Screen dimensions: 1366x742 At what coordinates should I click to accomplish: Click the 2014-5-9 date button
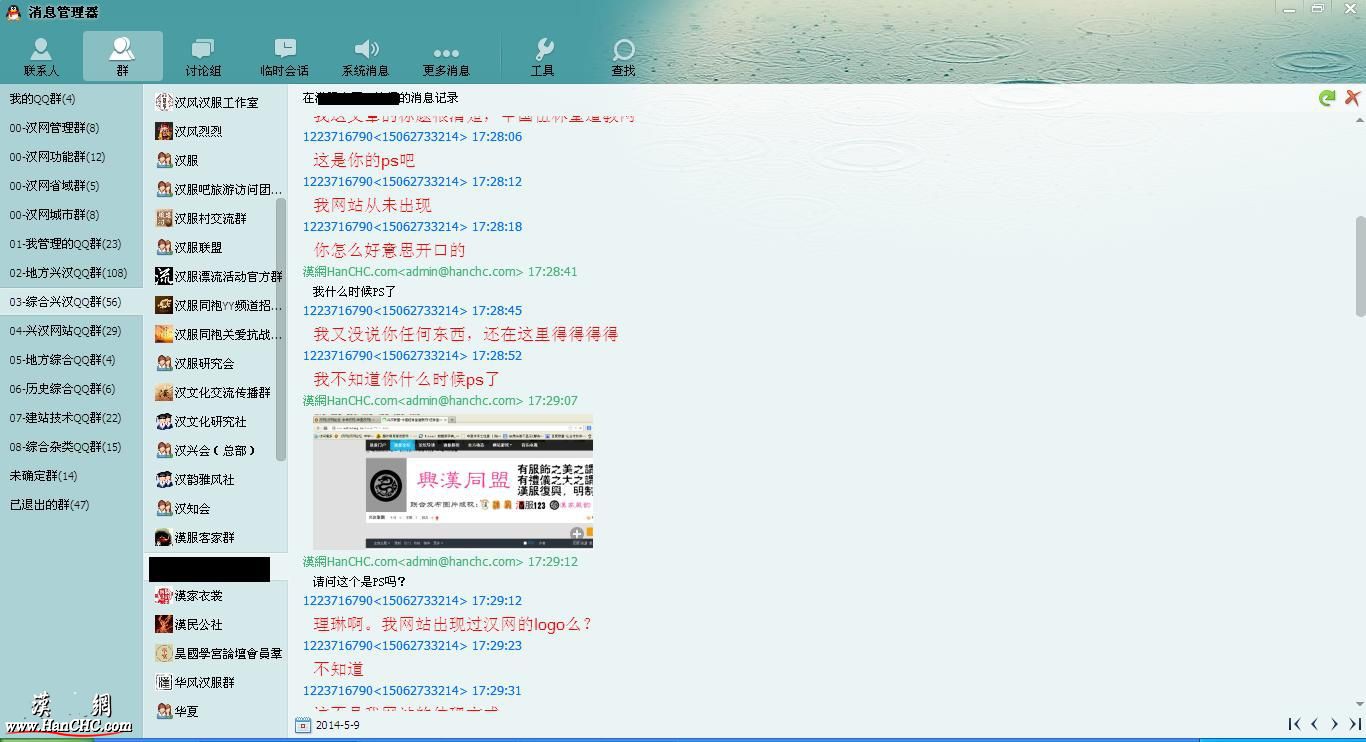(340, 725)
